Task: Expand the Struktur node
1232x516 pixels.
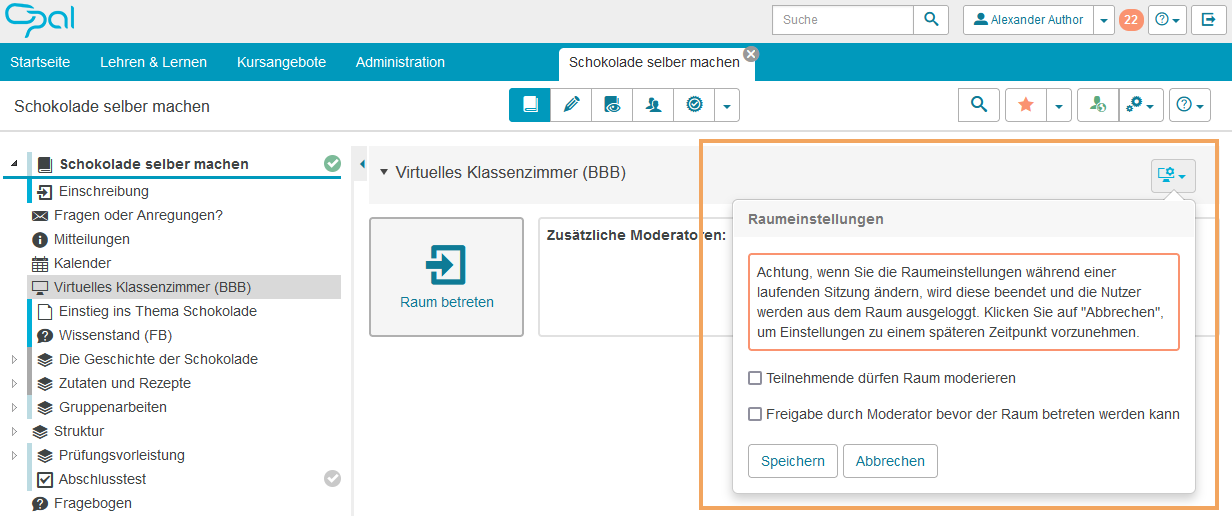Action: click(x=14, y=431)
